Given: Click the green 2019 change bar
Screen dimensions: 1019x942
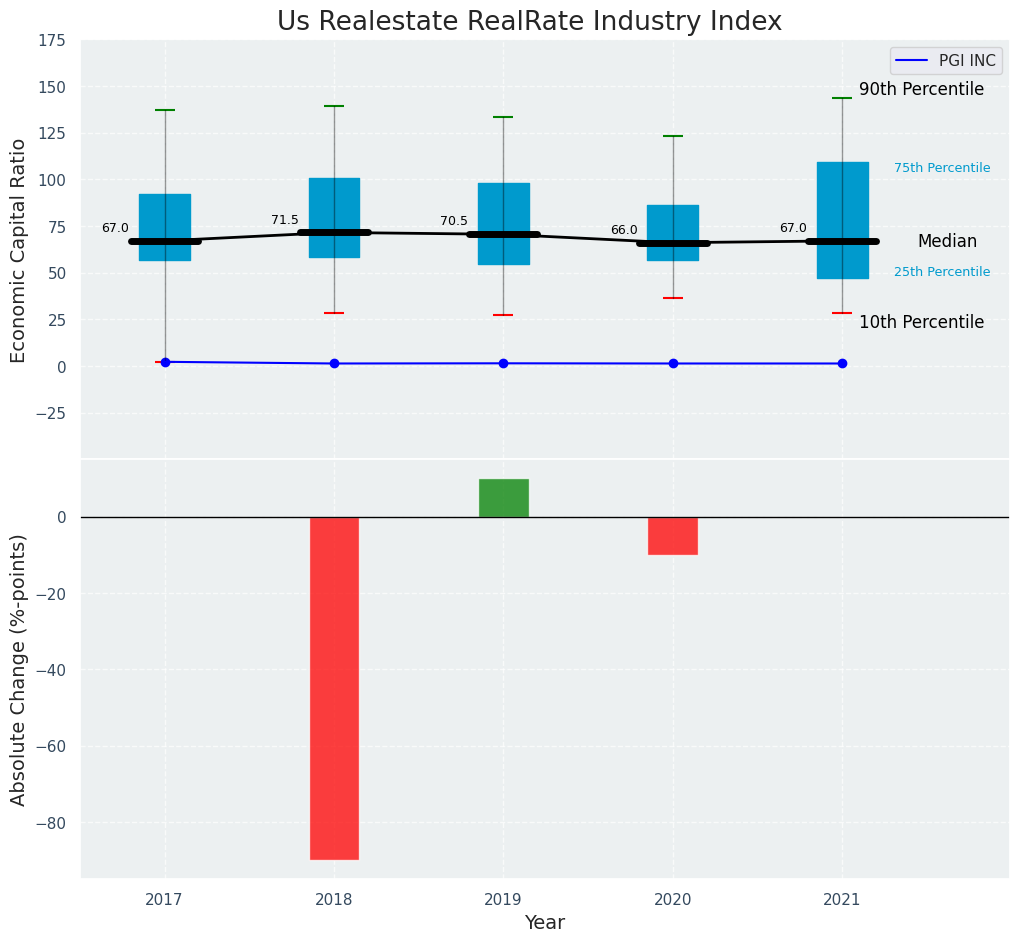Looking at the screenshot, I should click(x=503, y=498).
